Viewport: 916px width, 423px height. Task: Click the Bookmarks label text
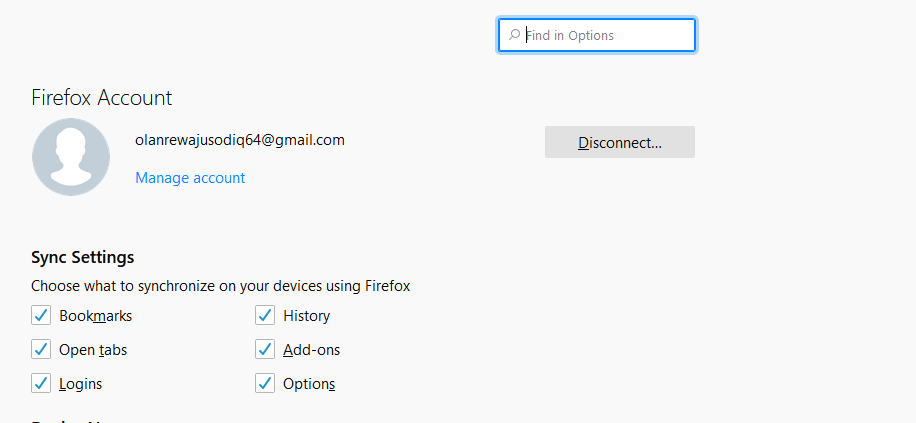click(96, 316)
